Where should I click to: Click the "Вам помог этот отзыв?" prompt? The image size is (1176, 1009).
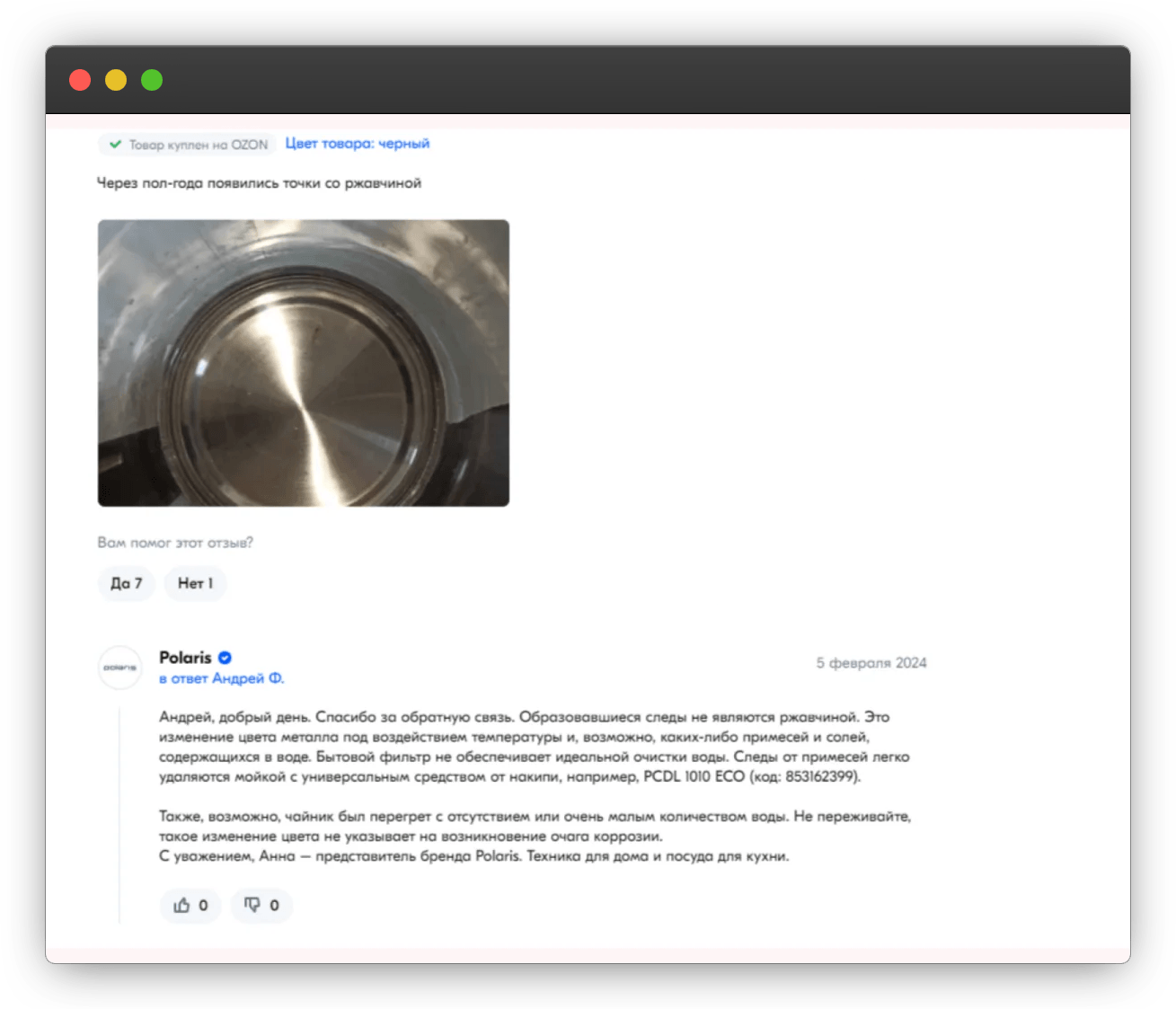pos(175,543)
